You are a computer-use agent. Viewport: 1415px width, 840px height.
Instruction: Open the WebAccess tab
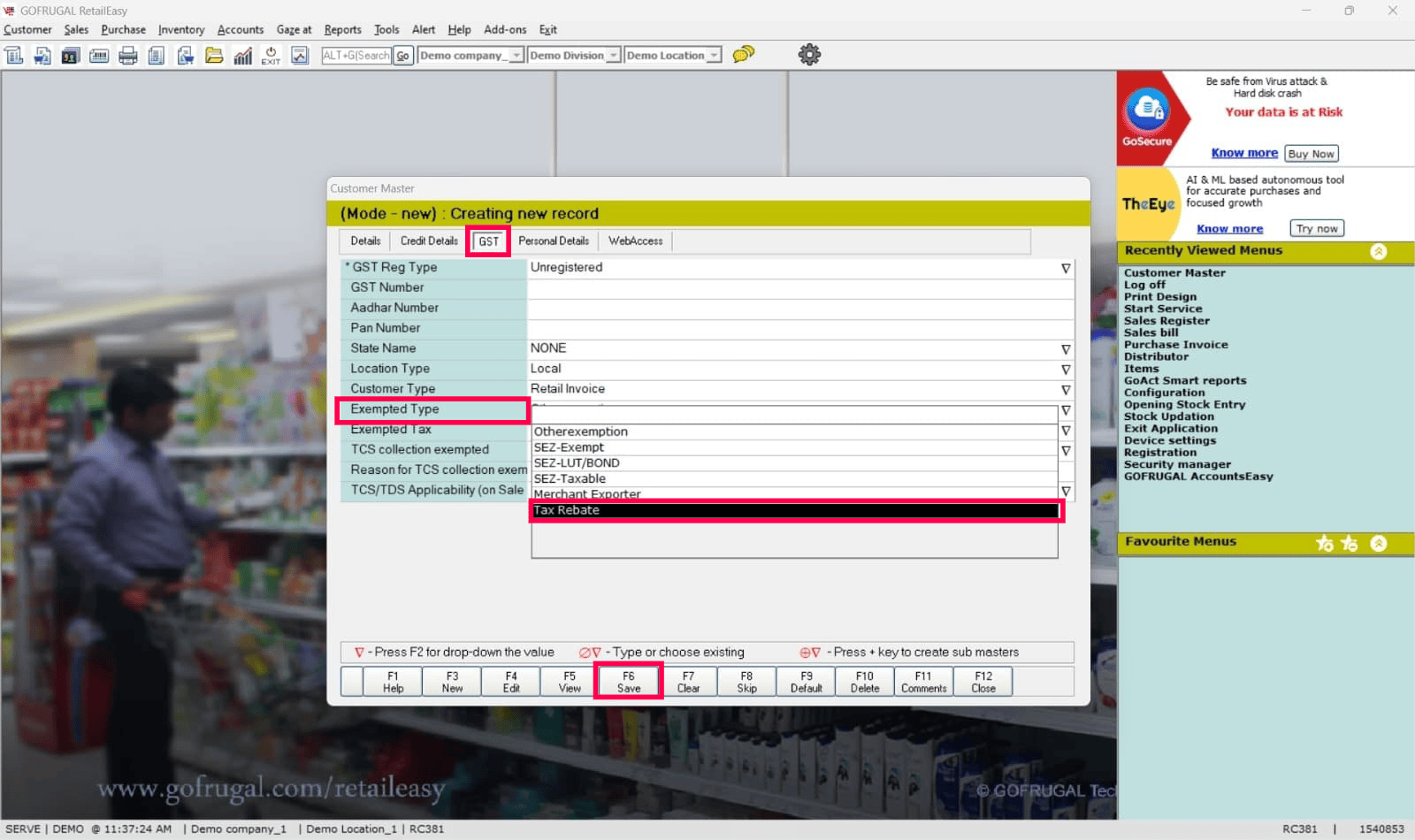[635, 241]
